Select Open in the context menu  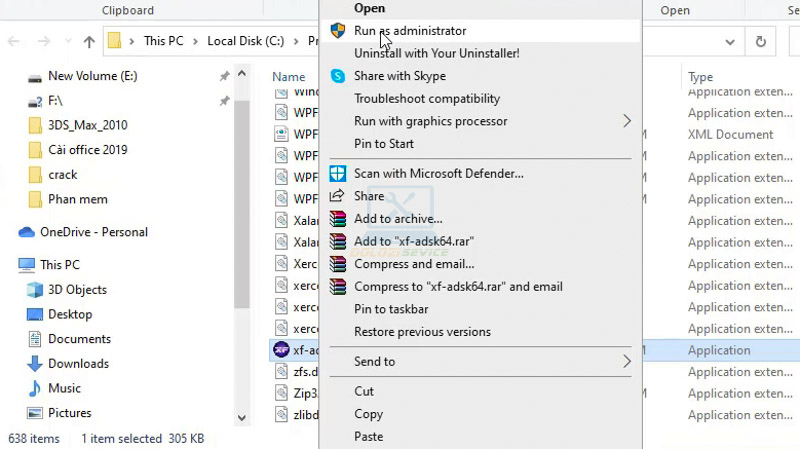point(480,8)
